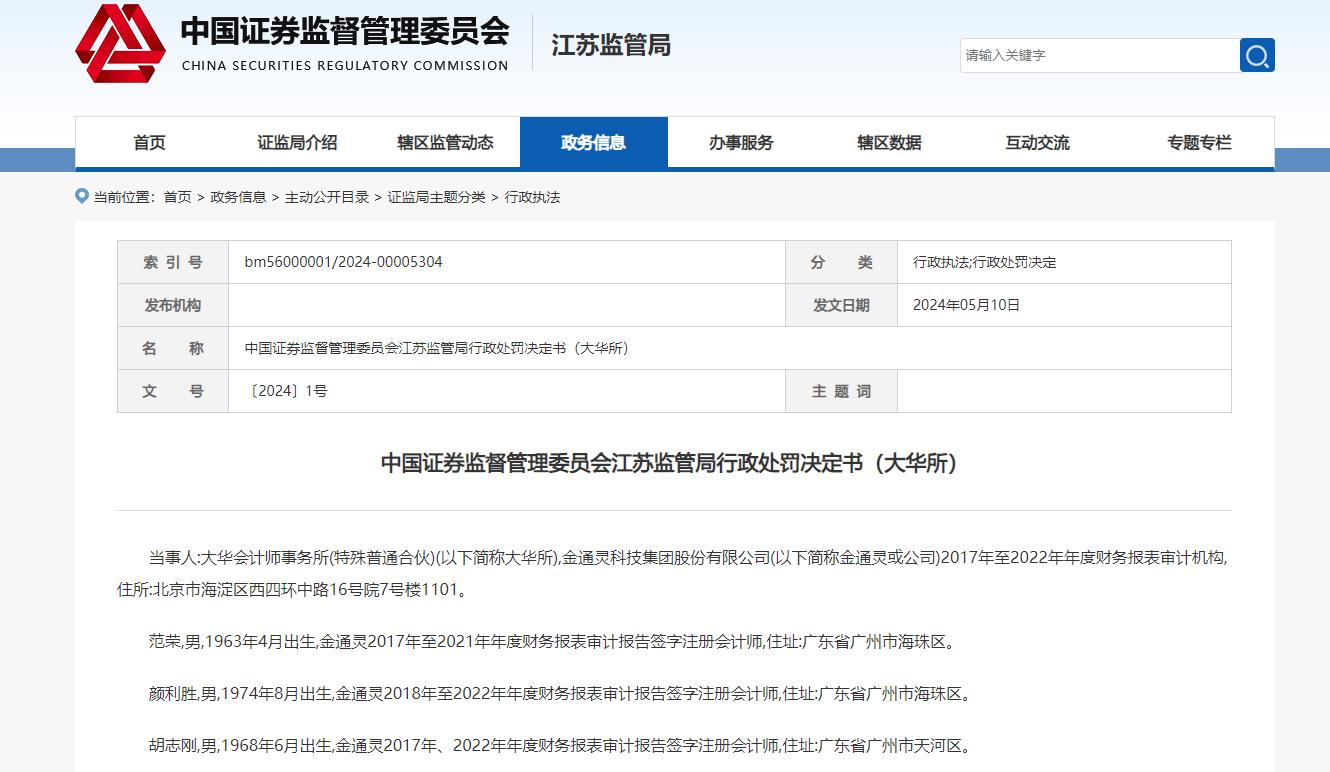Image resolution: width=1330 pixels, height=772 pixels.
Task: Click the 文 号 table label
Action: tap(173, 391)
